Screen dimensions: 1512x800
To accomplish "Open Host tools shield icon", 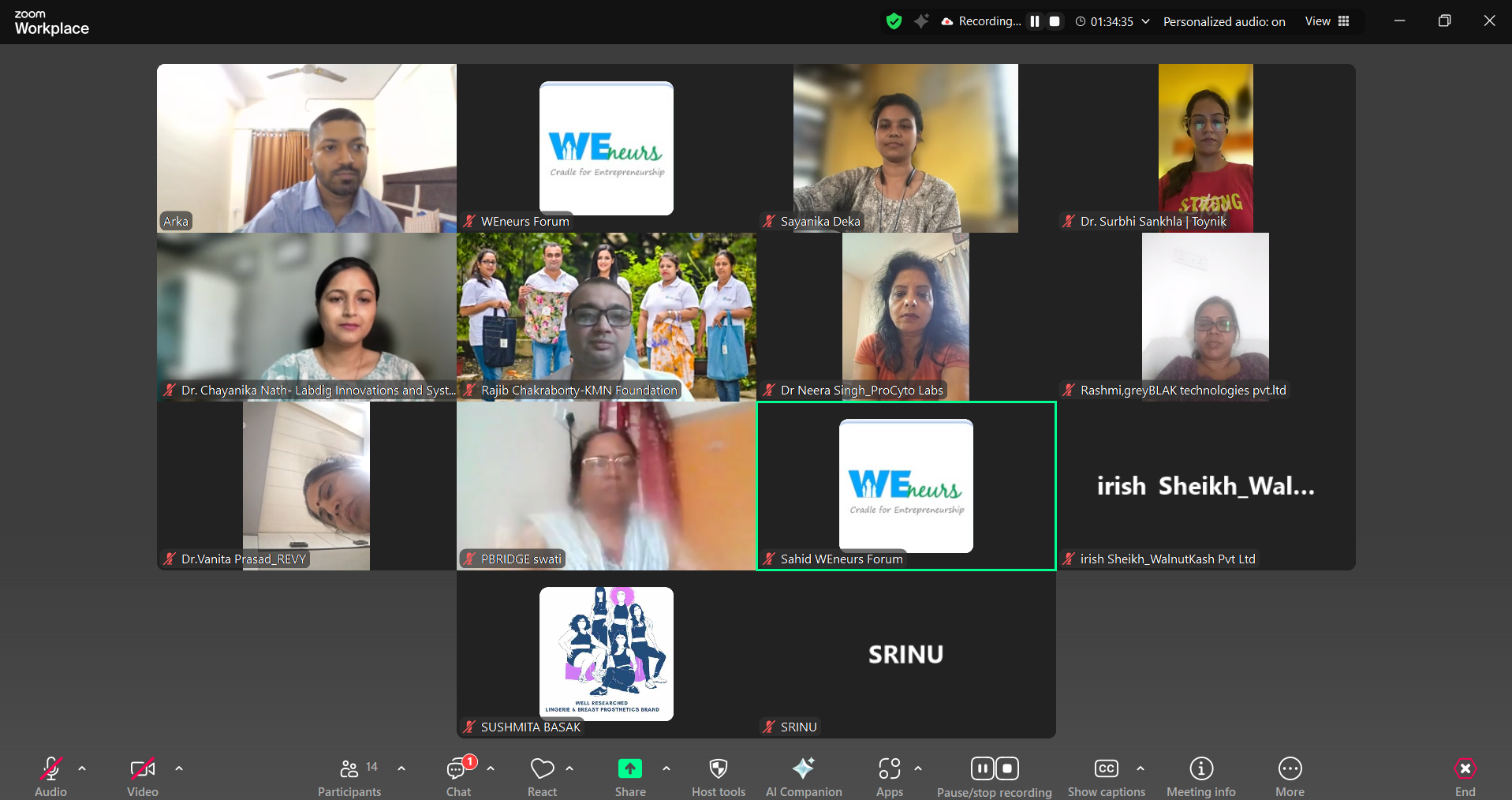I will pos(718,777).
